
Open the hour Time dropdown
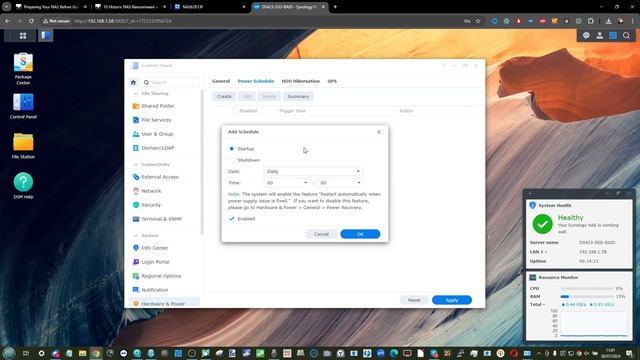coord(287,183)
